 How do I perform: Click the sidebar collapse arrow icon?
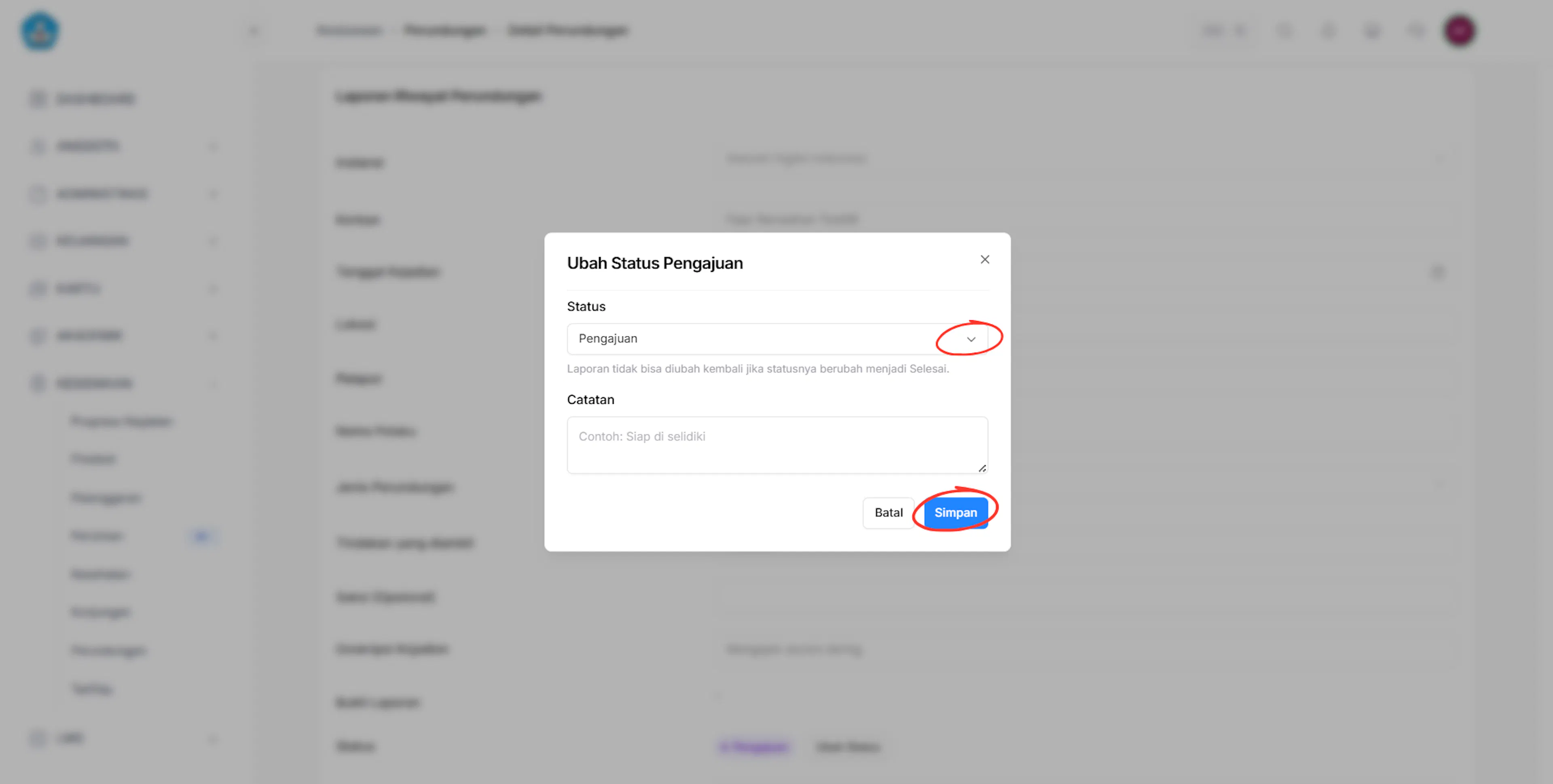[x=253, y=31]
